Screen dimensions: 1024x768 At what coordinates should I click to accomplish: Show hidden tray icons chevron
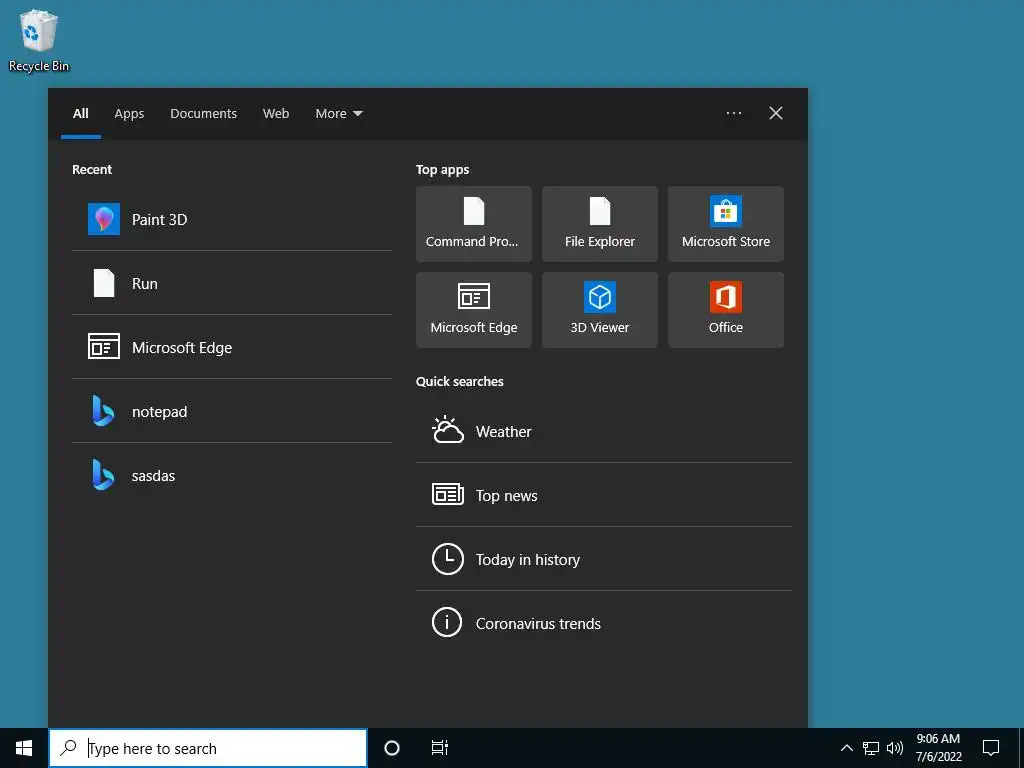[x=846, y=748]
